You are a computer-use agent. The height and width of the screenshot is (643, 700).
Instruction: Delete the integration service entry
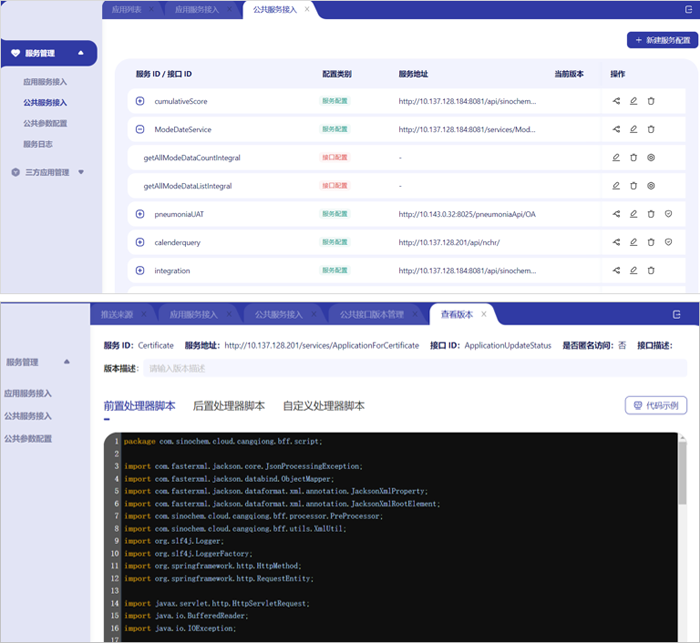click(x=651, y=271)
